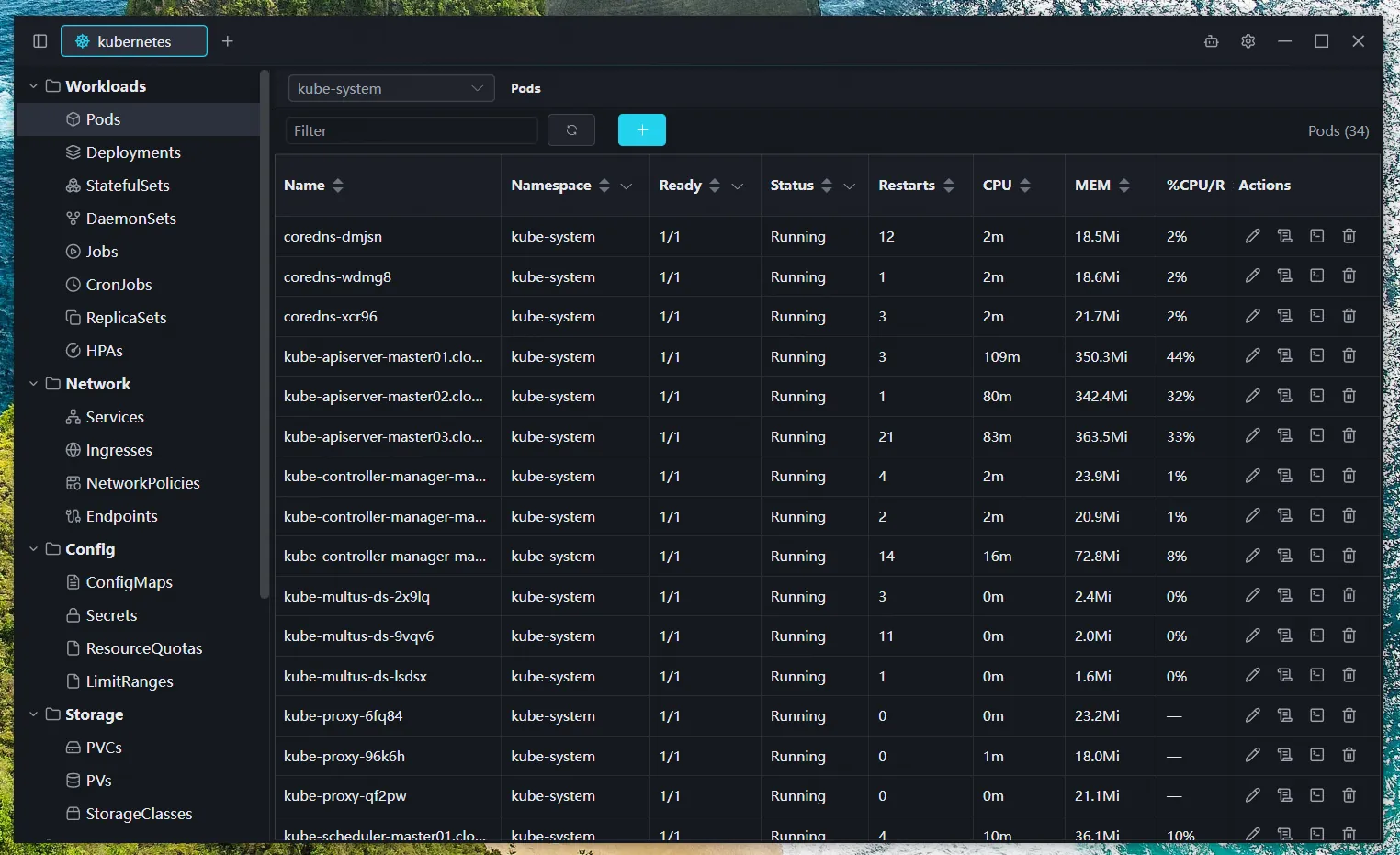This screenshot has width=1400, height=855.
Task: Collapse the Storage tree group
Action: click(x=33, y=714)
